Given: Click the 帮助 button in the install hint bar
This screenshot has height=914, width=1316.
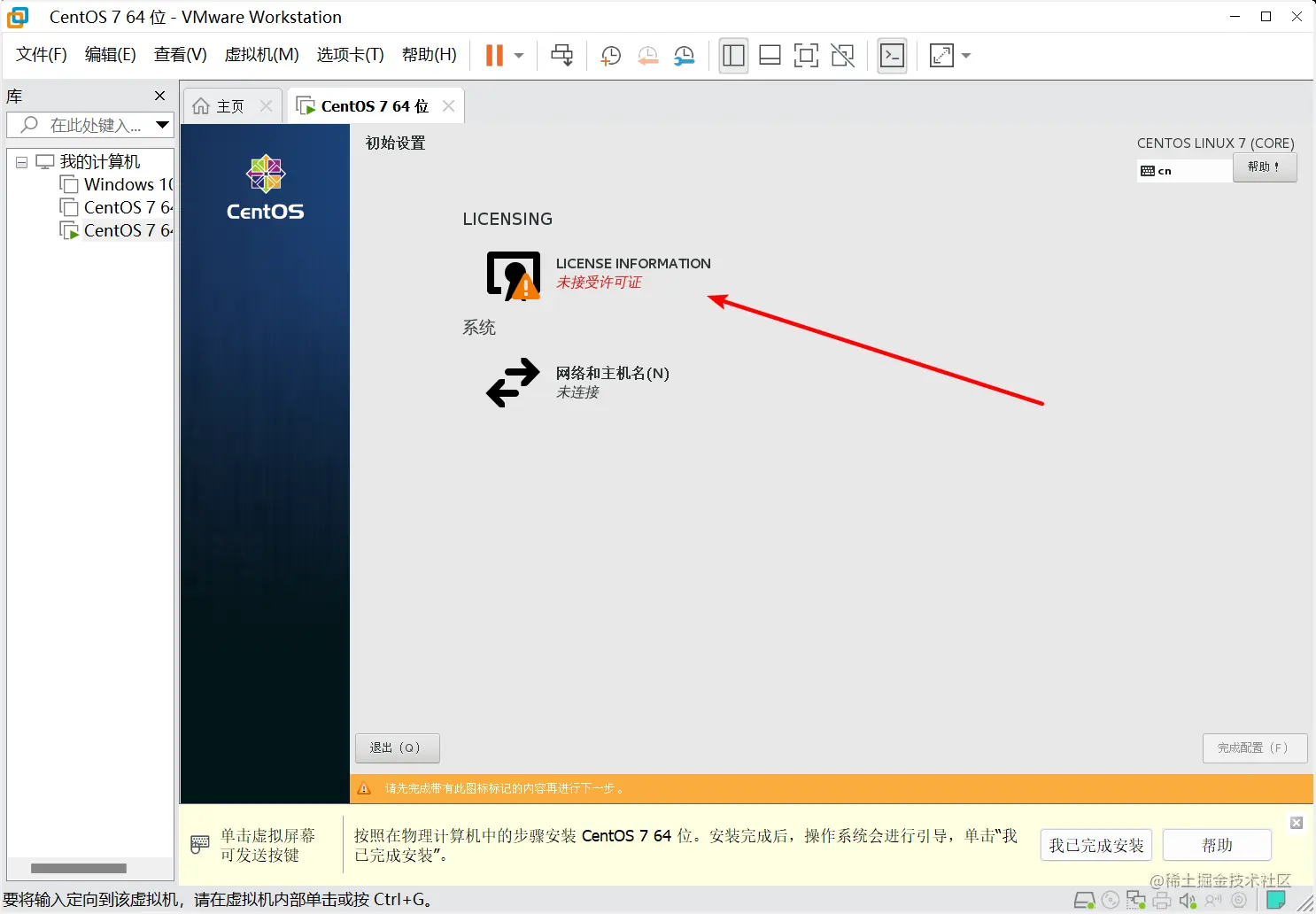Looking at the screenshot, I should (1217, 845).
